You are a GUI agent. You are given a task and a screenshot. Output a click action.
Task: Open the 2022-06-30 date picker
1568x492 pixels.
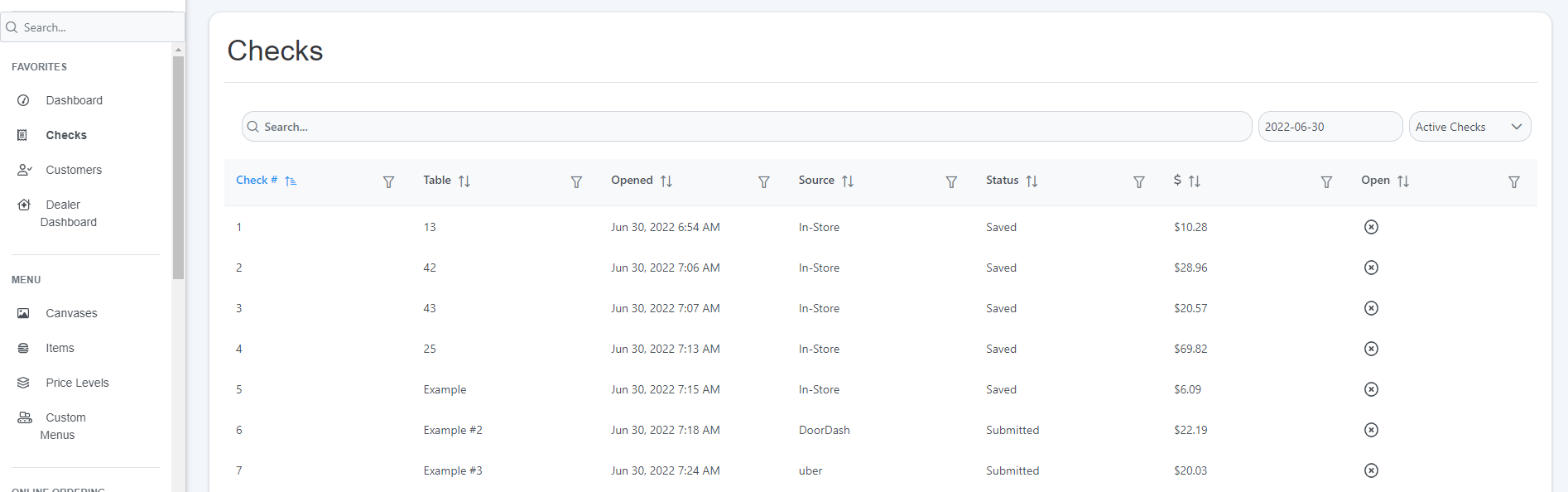tap(1330, 127)
